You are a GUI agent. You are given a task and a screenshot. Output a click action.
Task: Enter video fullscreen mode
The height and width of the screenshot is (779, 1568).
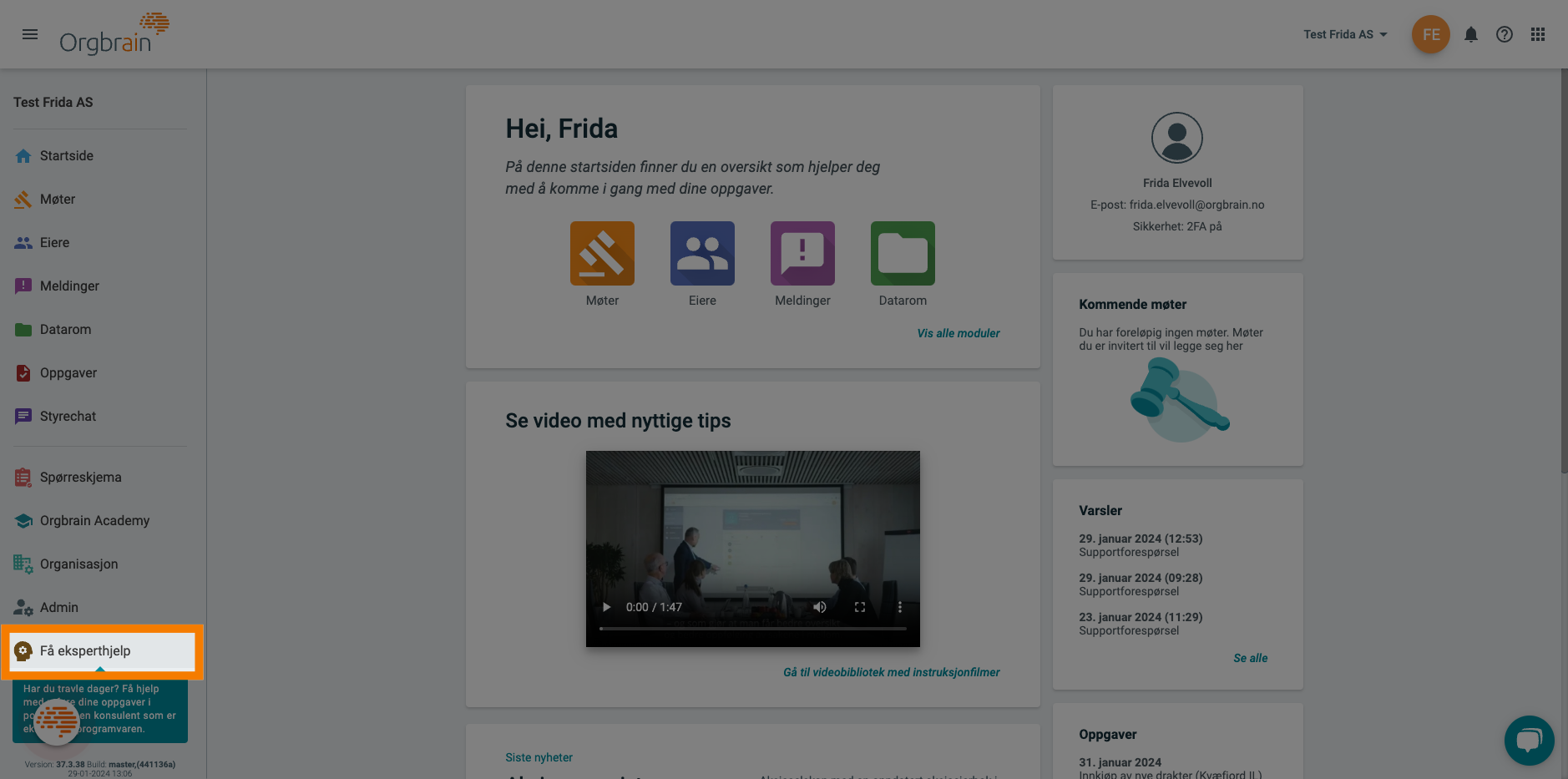(860, 607)
